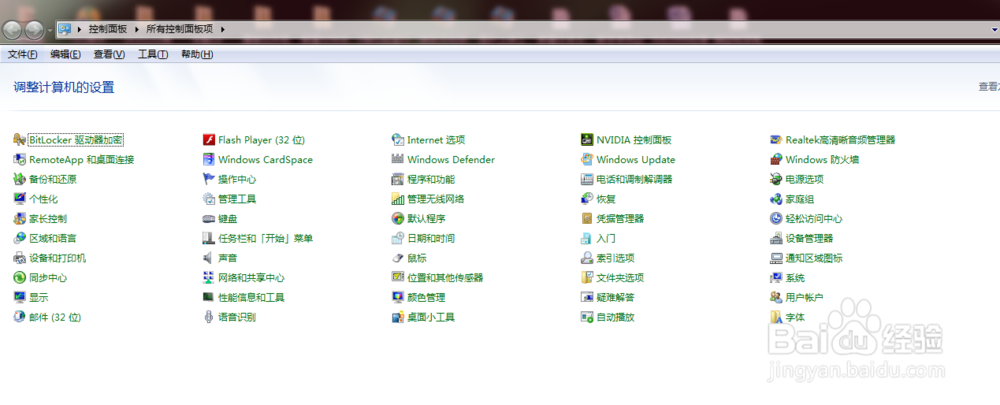Open the 语音识别 link

[237, 318]
